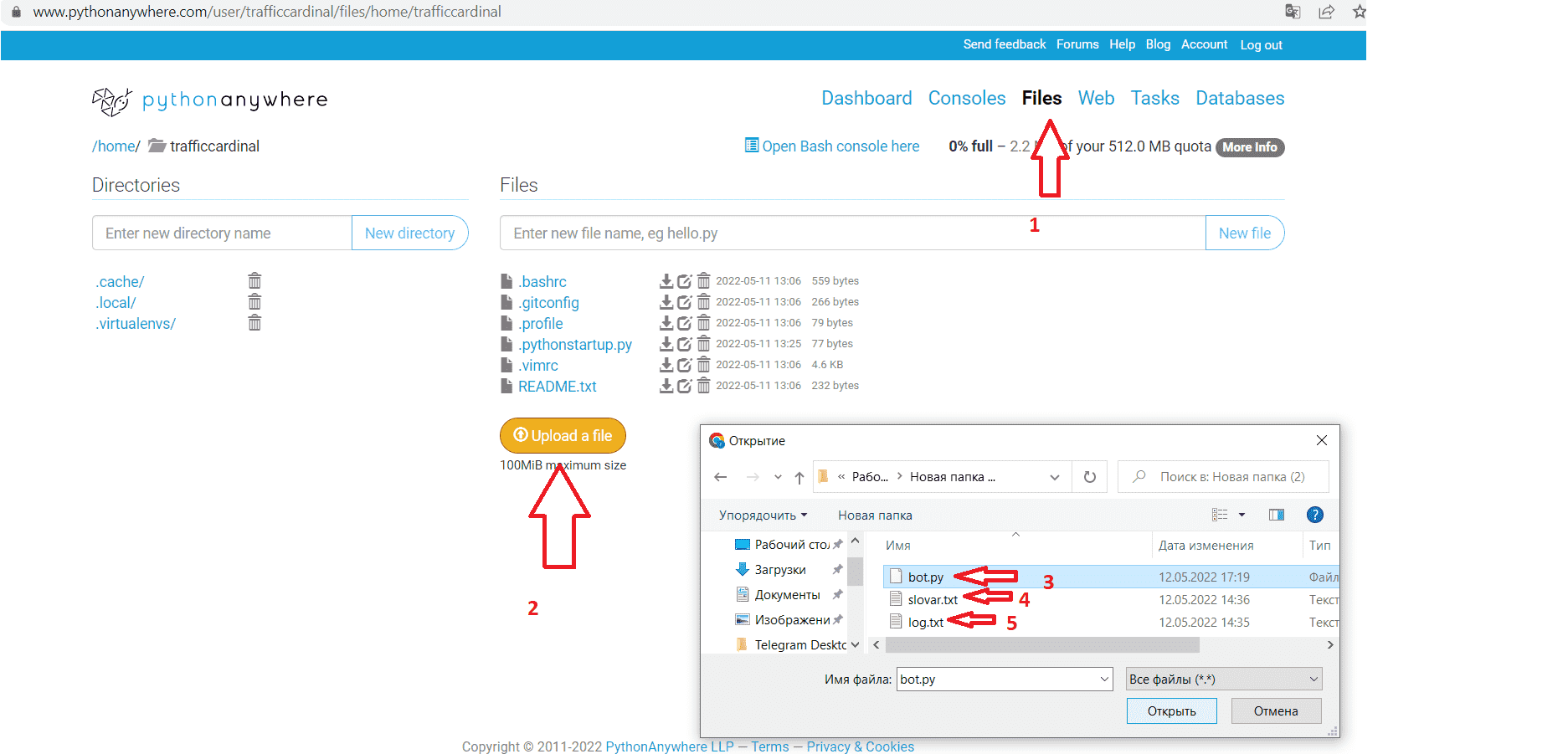Open the Web tab
This screenshot has height=754, width=1568.
[1096, 99]
